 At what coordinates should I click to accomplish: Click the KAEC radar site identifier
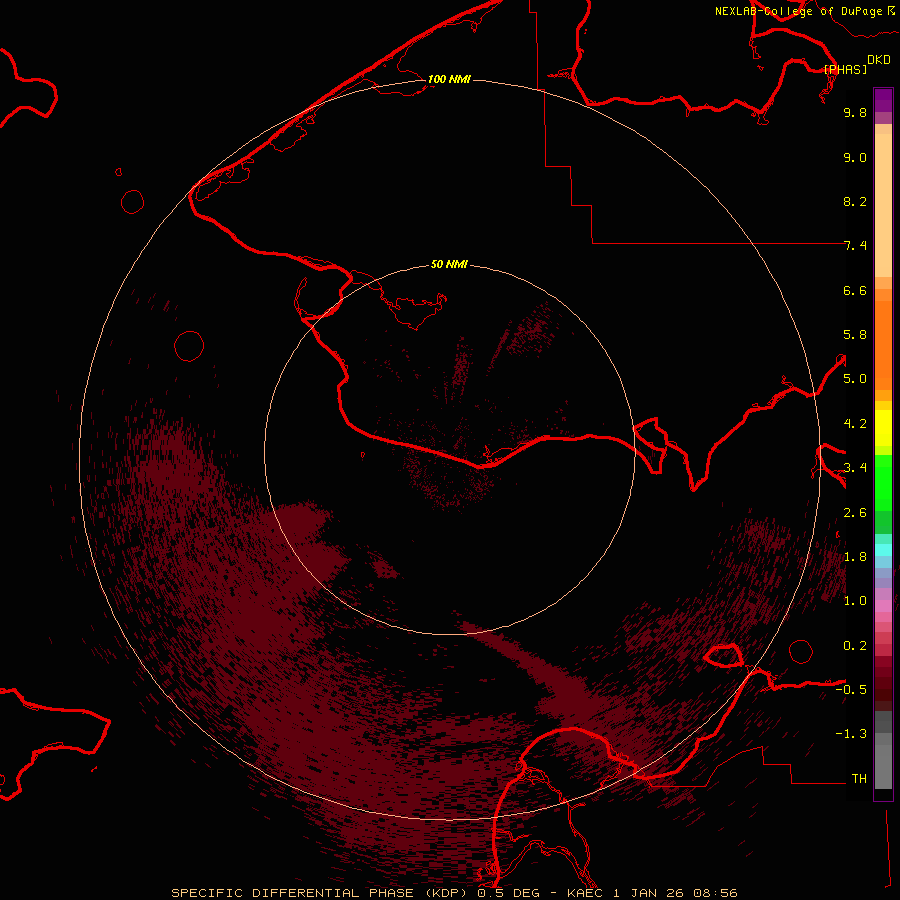(586, 893)
